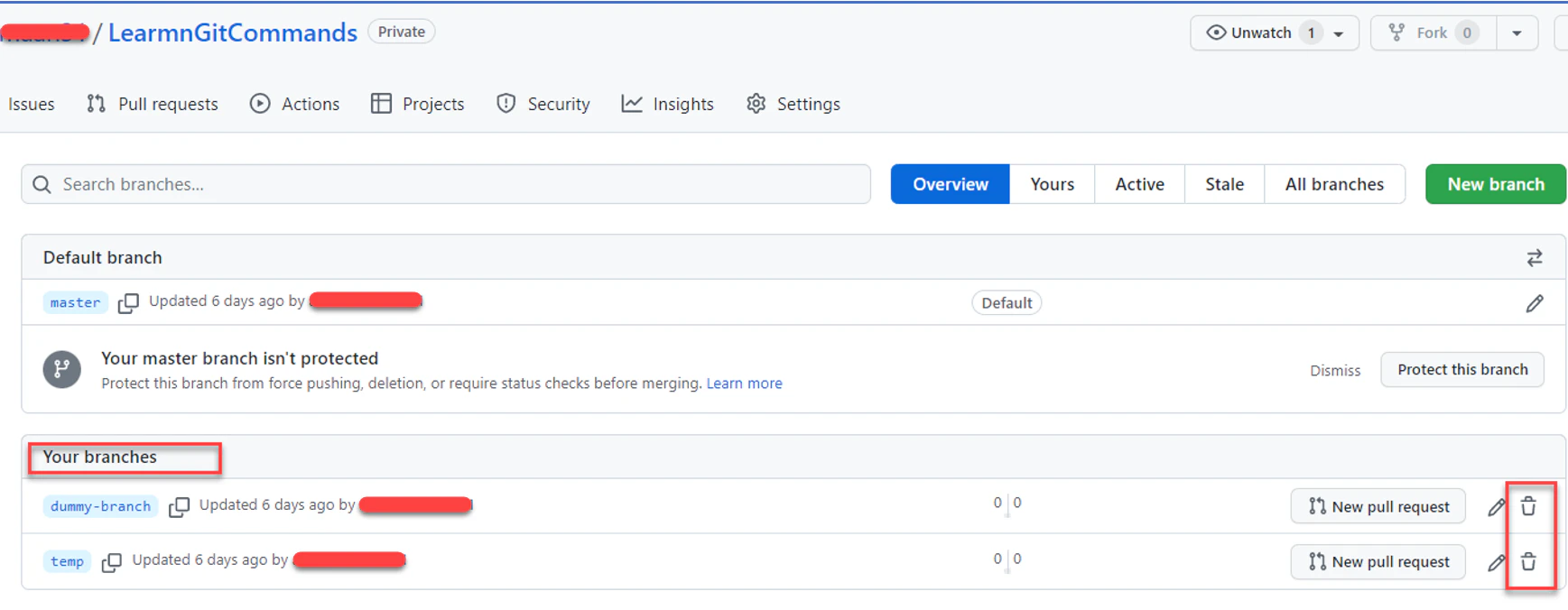Copy temp branch name to clipboard

pos(111,562)
